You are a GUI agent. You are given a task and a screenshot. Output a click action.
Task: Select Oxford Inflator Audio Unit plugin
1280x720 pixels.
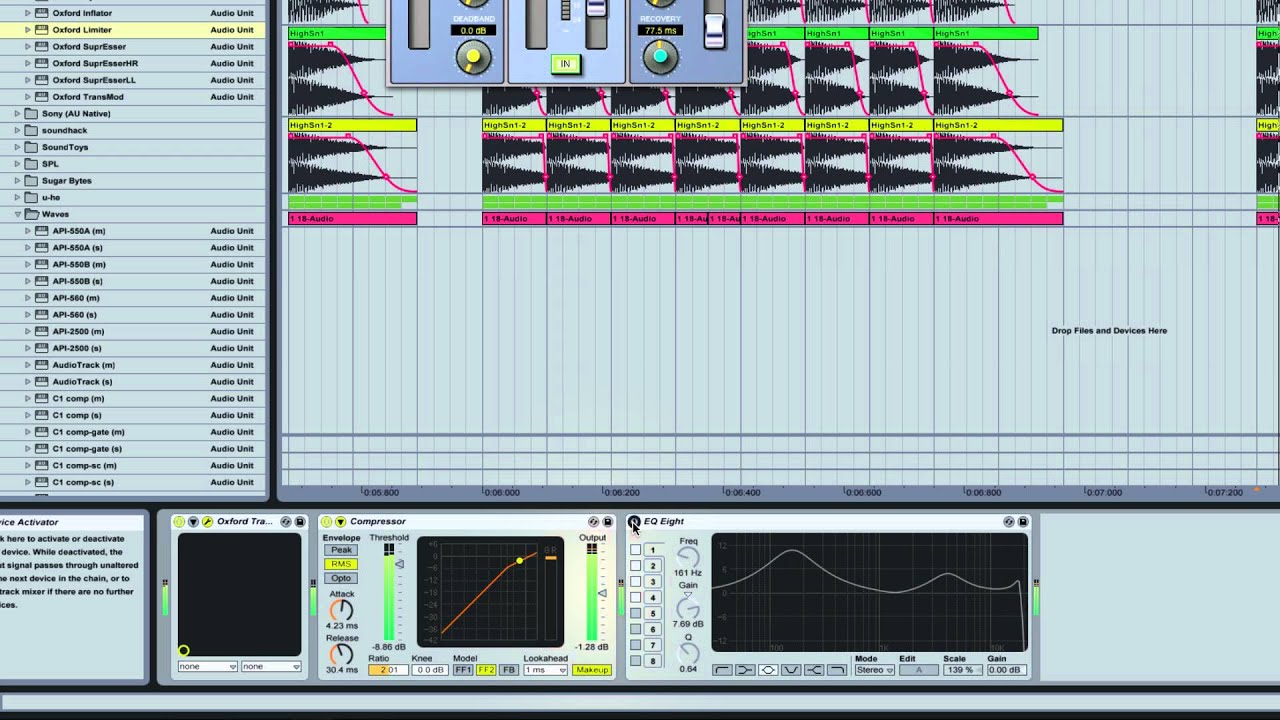coord(133,13)
